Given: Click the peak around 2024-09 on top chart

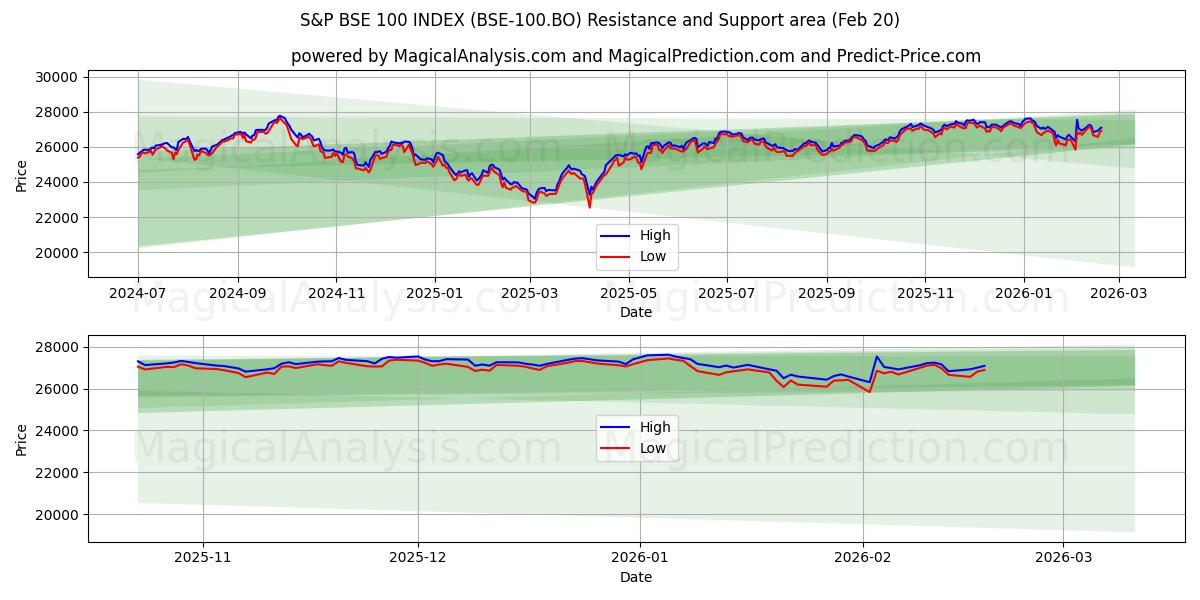Looking at the screenshot, I should pos(280,118).
